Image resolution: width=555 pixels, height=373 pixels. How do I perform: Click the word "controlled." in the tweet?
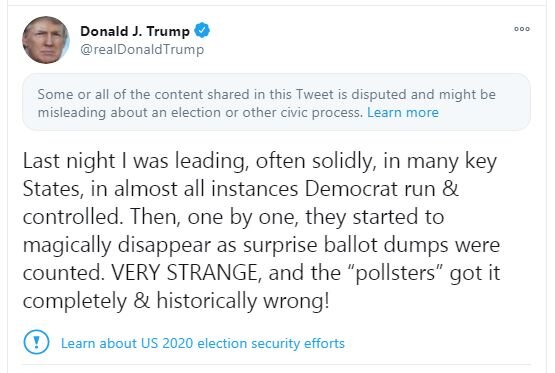[73, 217]
